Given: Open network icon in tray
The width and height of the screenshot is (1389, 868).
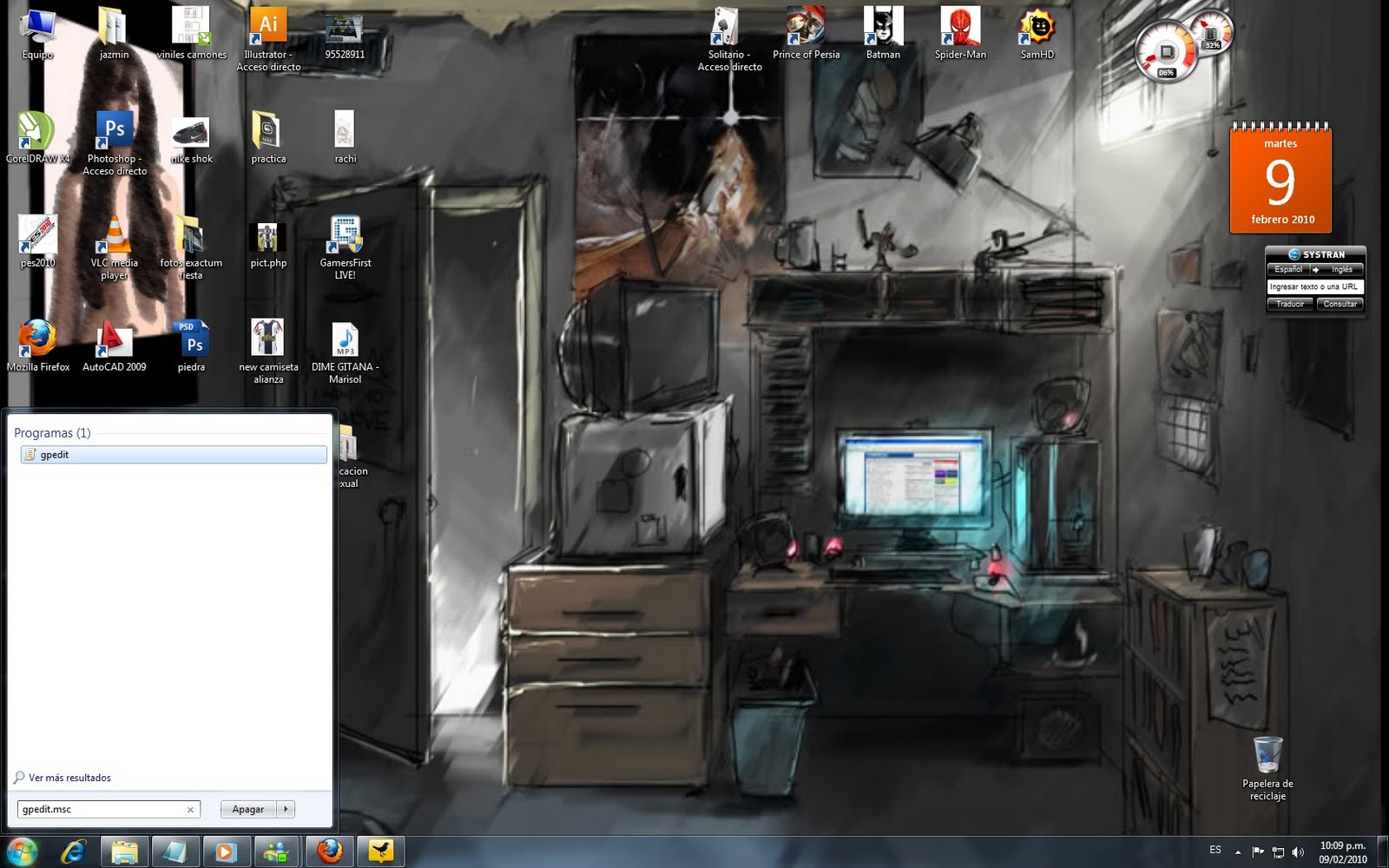Looking at the screenshot, I should pyautogui.click(x=1278, y=852).
